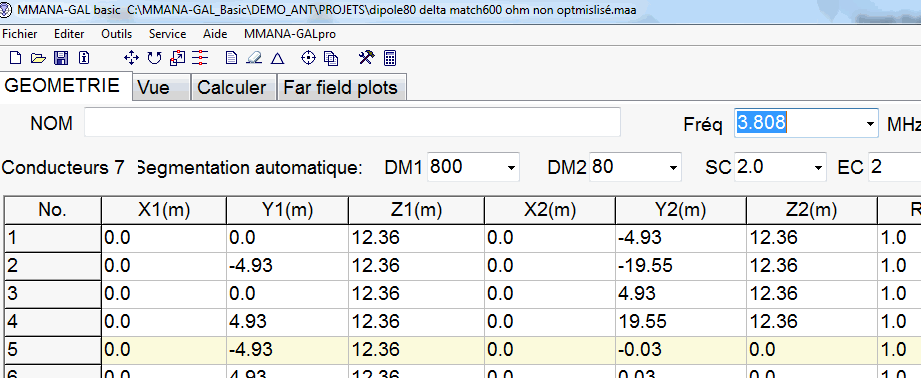921x378 pixels.
Task: Click the No. column header
Action: point(53,210)
